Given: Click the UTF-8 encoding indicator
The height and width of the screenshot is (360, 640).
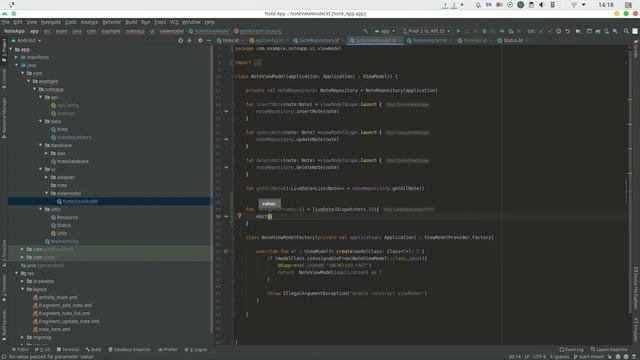Looking at the screenshot, I should coord(540,357).
